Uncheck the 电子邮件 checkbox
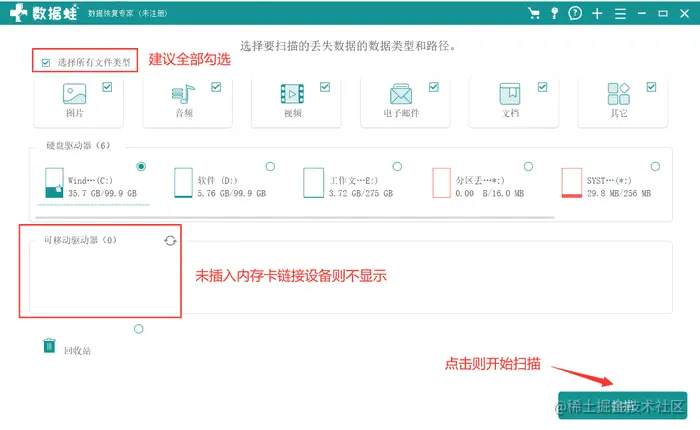The image size is (700, 430). 433,87
